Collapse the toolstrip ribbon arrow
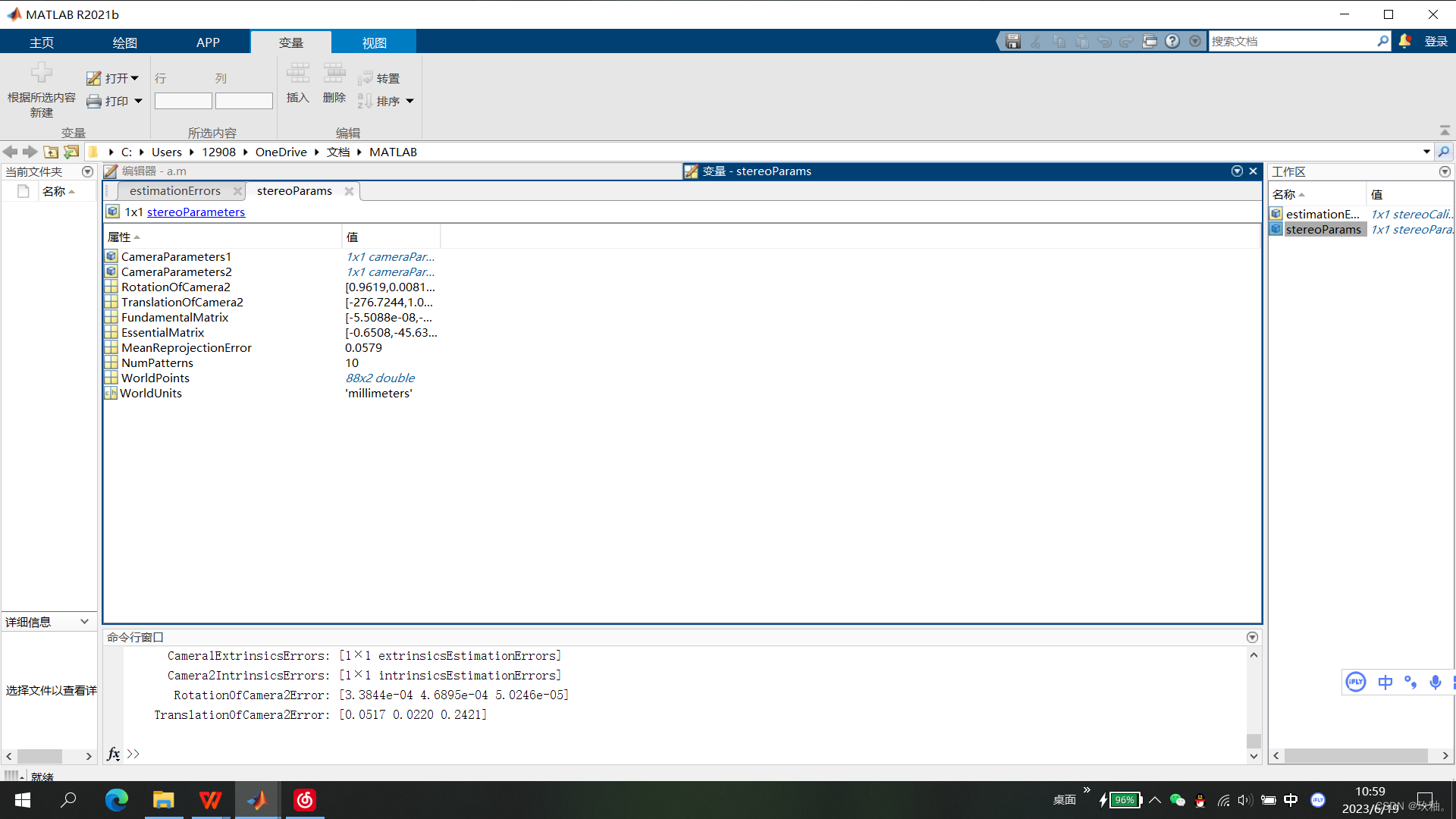 point(1445,130)
